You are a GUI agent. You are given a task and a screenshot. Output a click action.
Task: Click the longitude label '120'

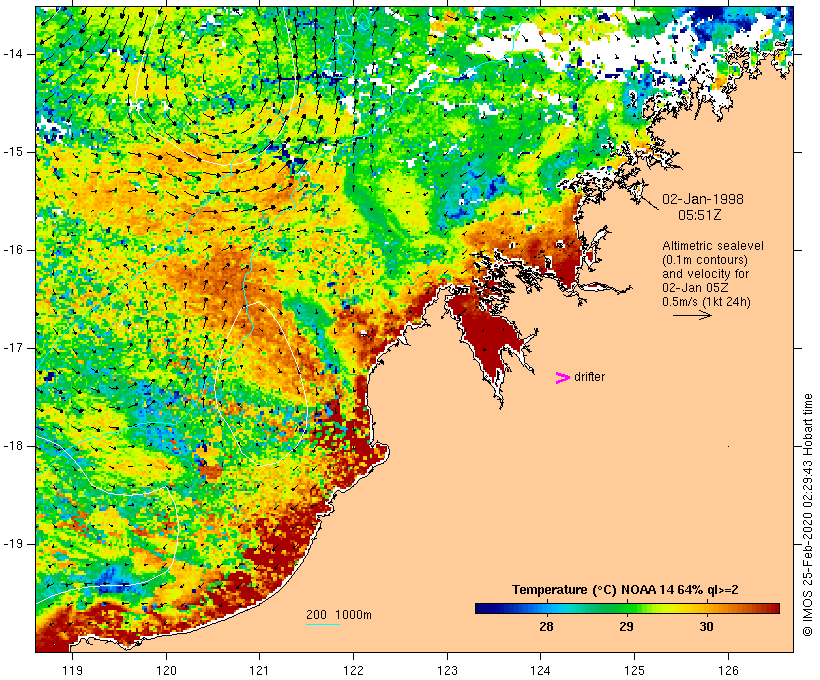[x=166, y=670]
